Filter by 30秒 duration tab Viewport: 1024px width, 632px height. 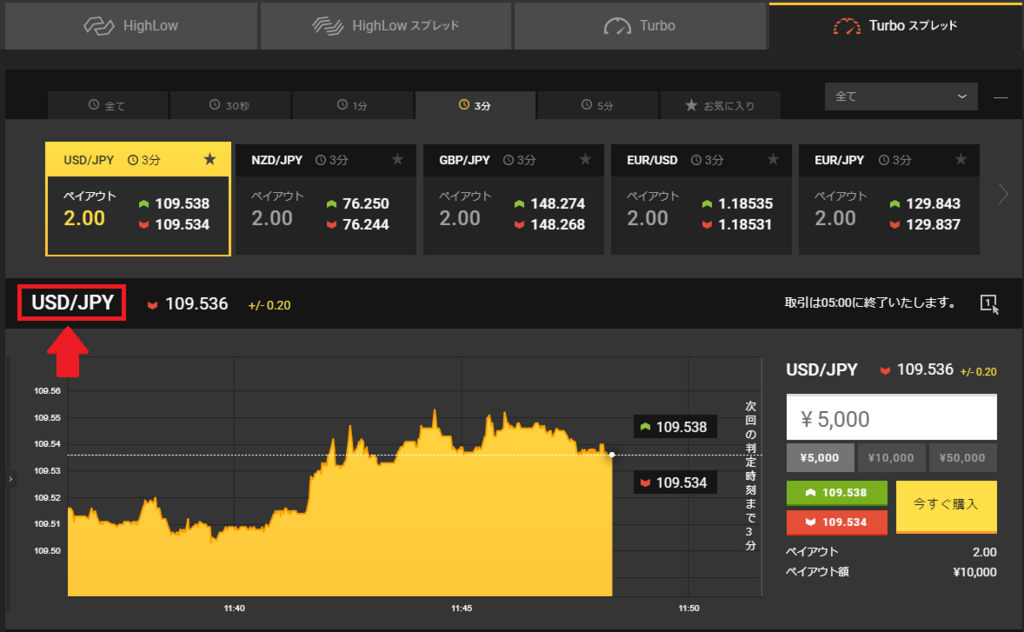(230, 105)
